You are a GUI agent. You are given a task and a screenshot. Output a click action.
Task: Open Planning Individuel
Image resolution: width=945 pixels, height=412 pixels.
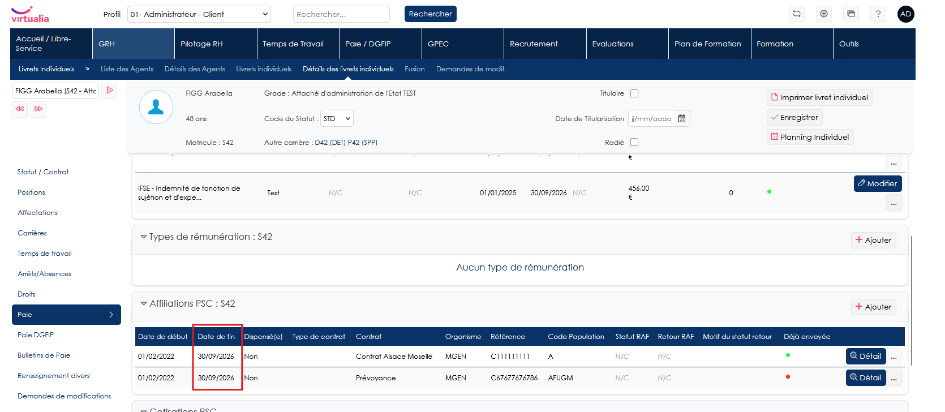810,137
